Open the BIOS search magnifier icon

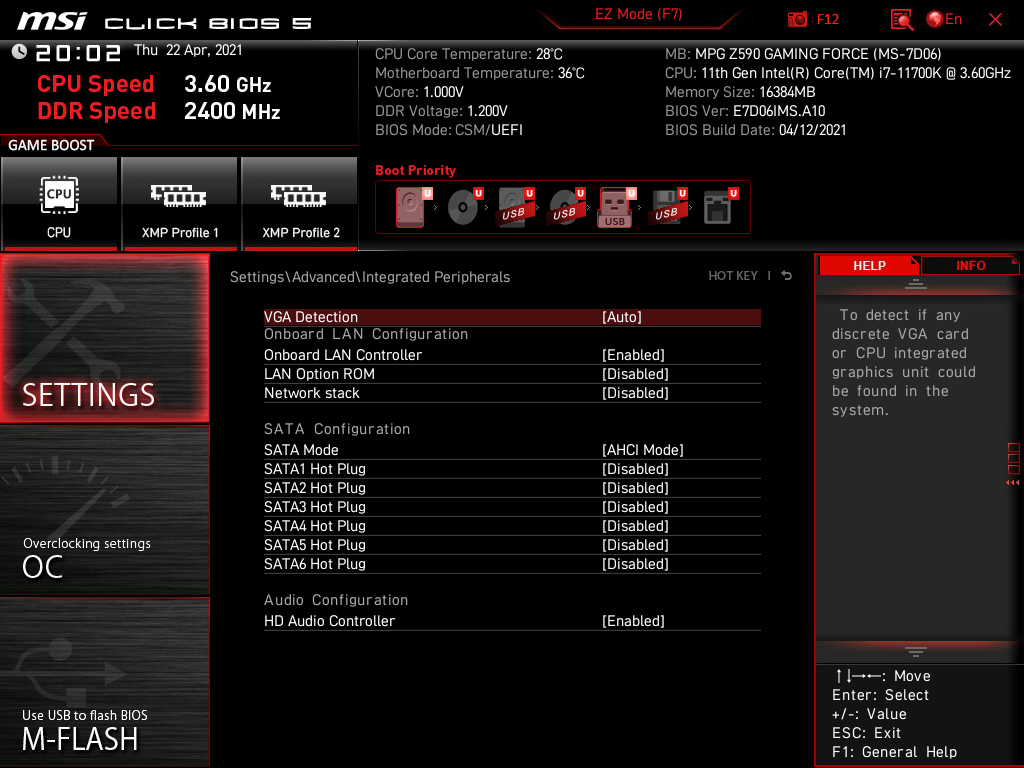click(901, 20)
